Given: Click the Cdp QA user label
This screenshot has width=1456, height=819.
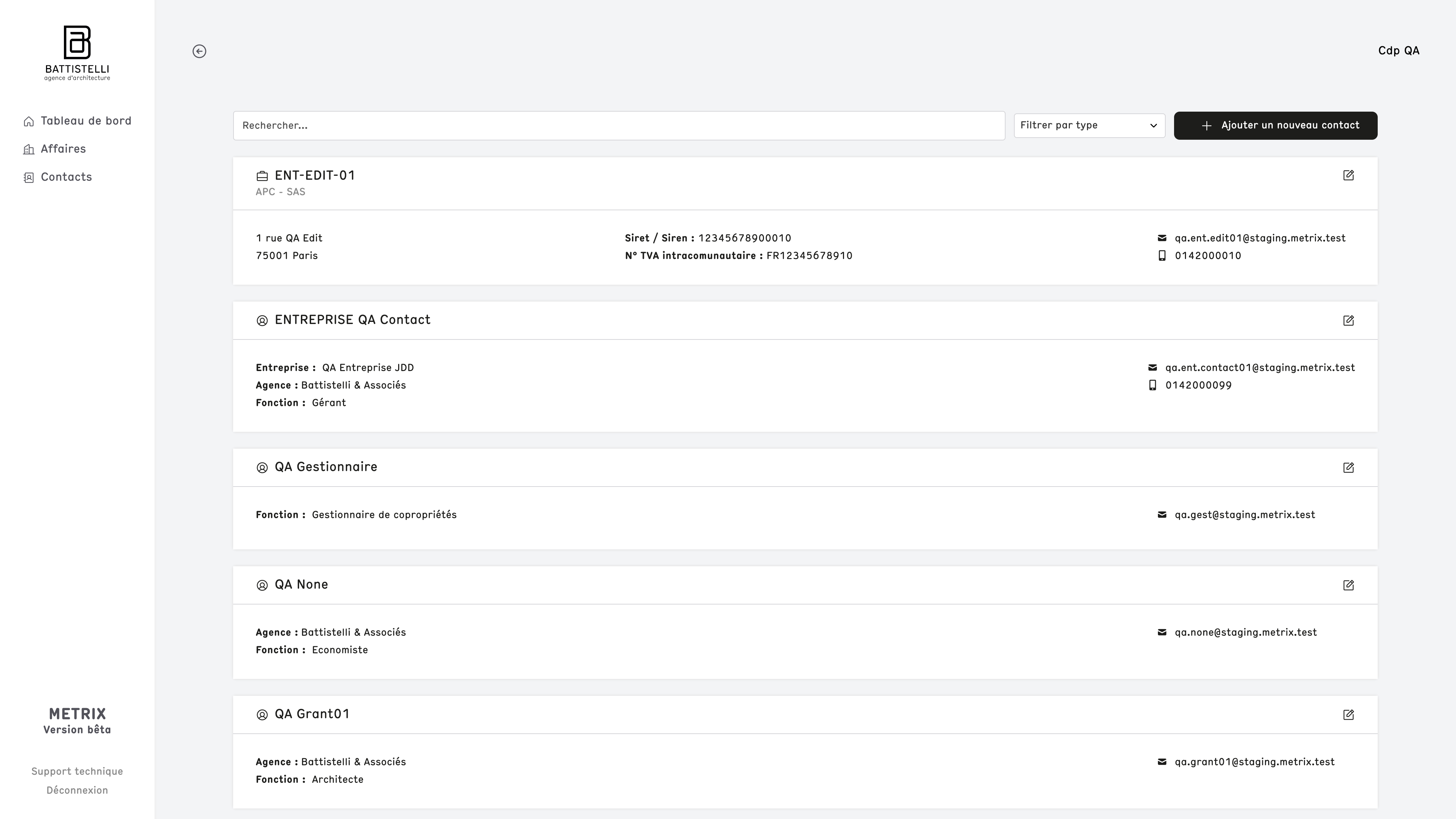Looking at the screenshot, I should click(1399, 51).
